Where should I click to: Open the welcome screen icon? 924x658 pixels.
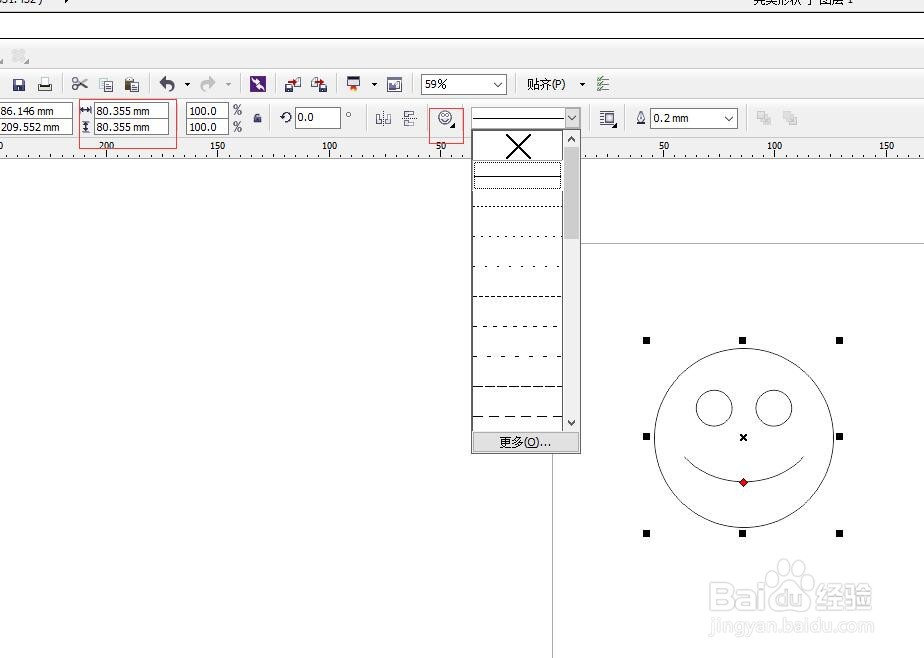click(394, 85)
